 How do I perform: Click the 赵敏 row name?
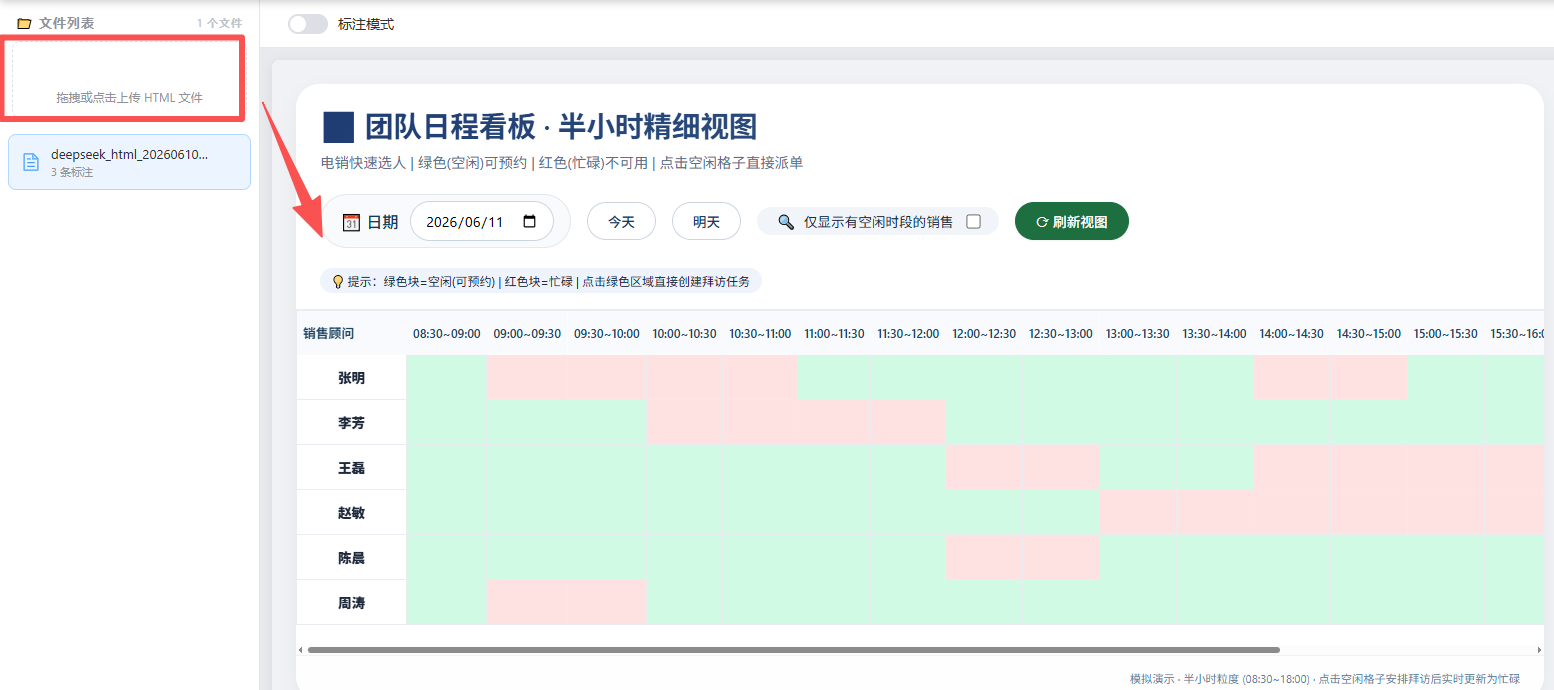point(351,513)
